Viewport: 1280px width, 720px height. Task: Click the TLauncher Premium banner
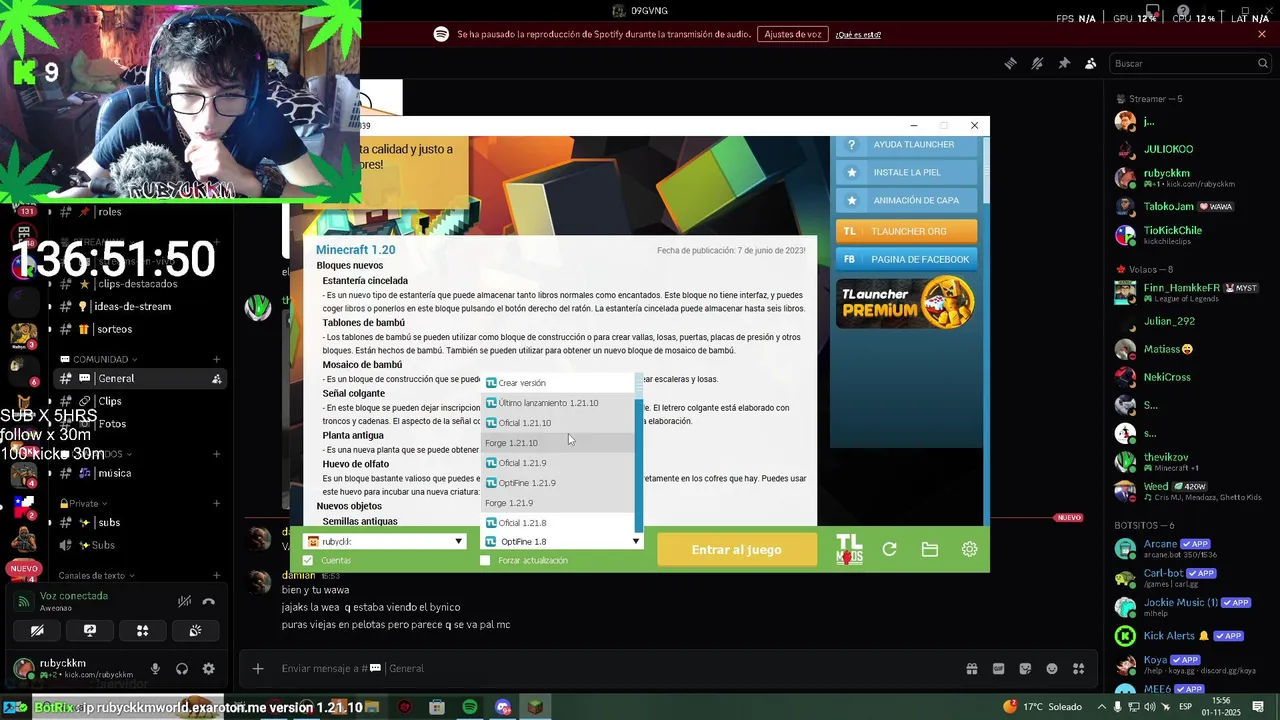click(x=906, y=302)
